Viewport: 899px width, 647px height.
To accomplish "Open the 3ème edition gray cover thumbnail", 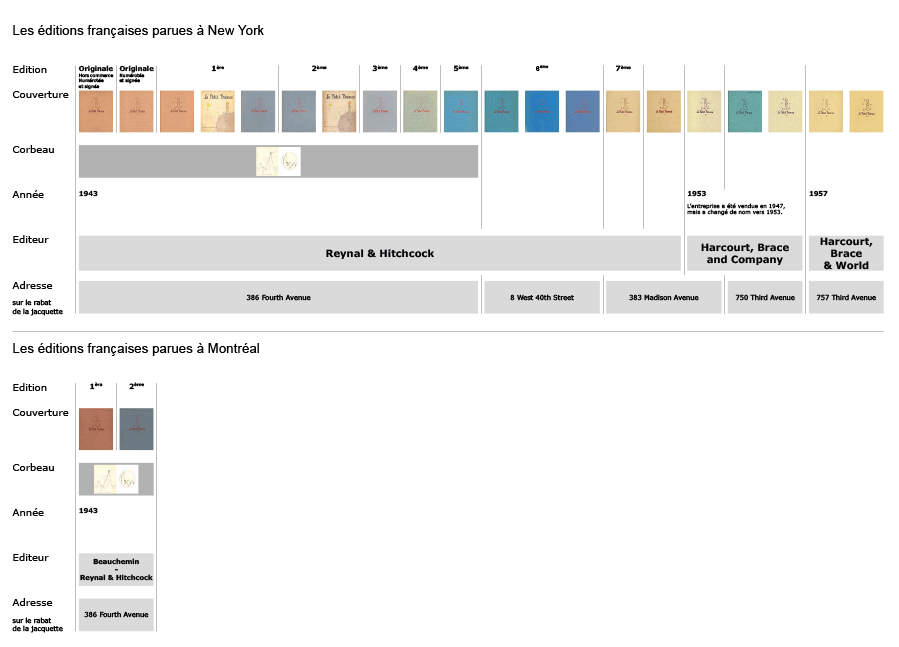I will click(x=380, y=111).
